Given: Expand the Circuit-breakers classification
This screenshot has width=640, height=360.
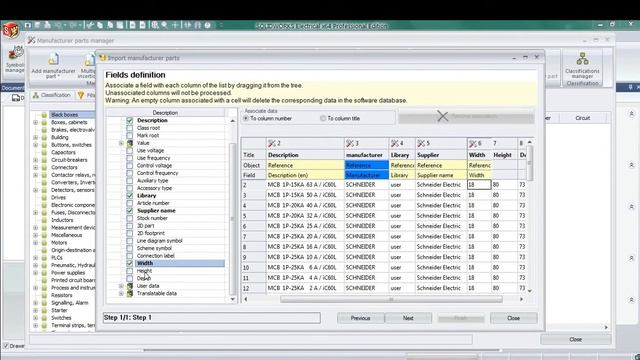Looking at the screenshot, I should 36,160.
